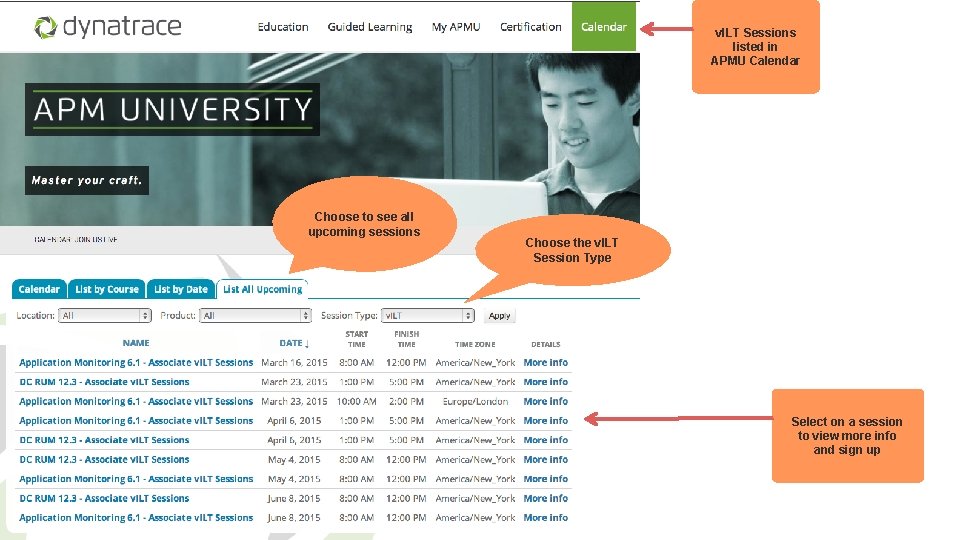Click the DETAILS column header

point(546,344)
